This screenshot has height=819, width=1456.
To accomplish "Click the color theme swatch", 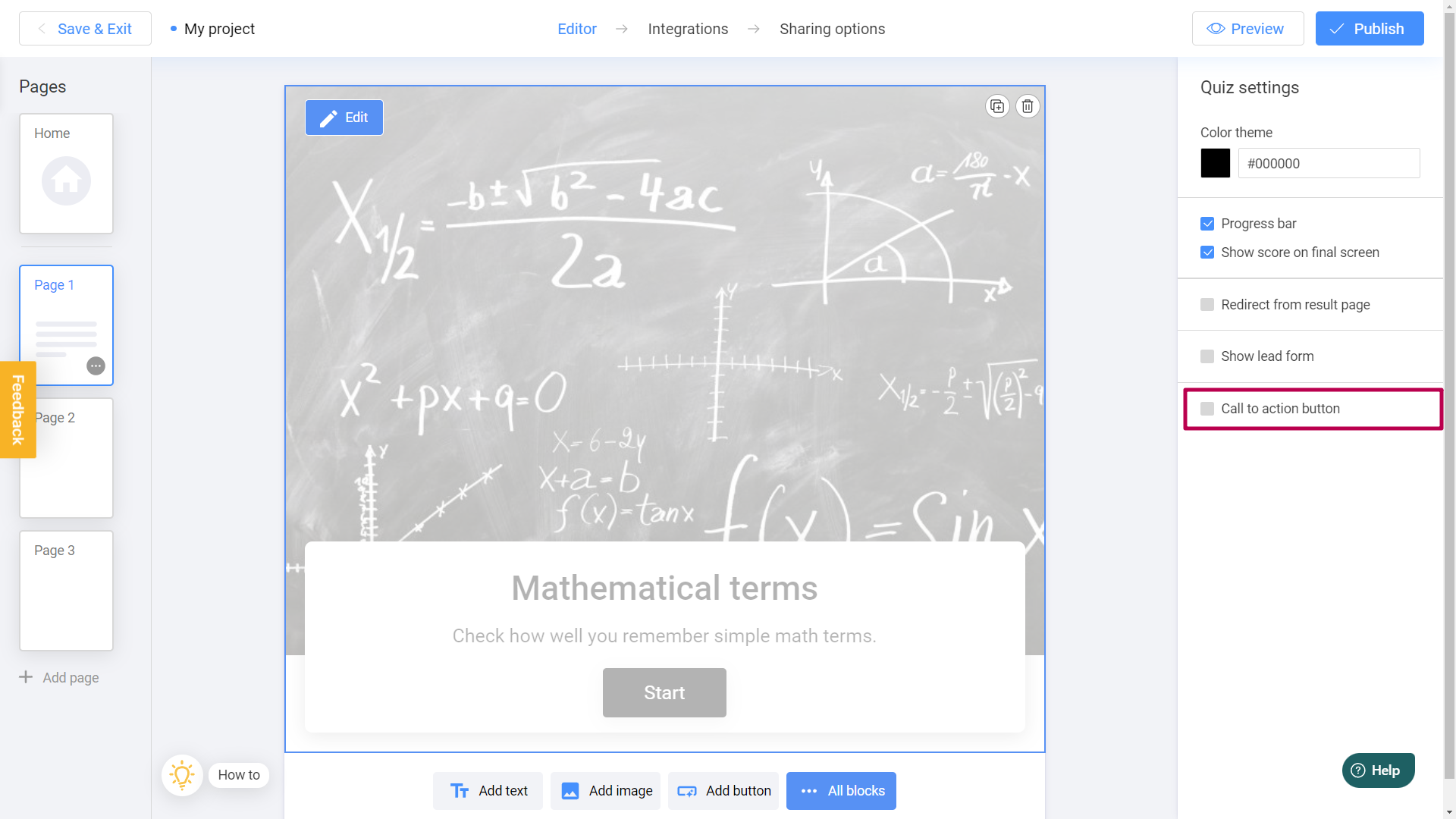I will coord(1215,163).
